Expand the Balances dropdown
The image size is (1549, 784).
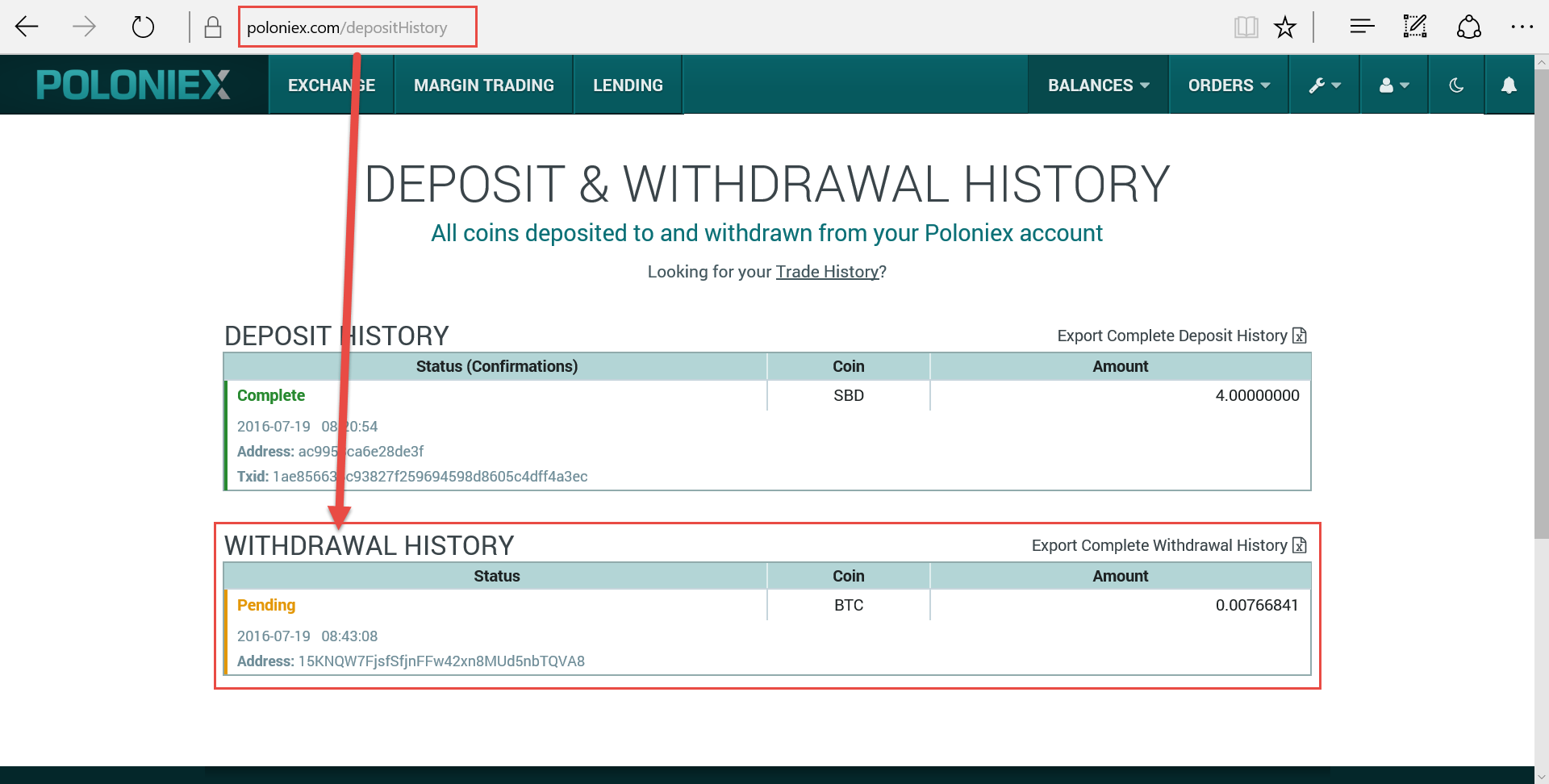click(x=1098, y=85)
